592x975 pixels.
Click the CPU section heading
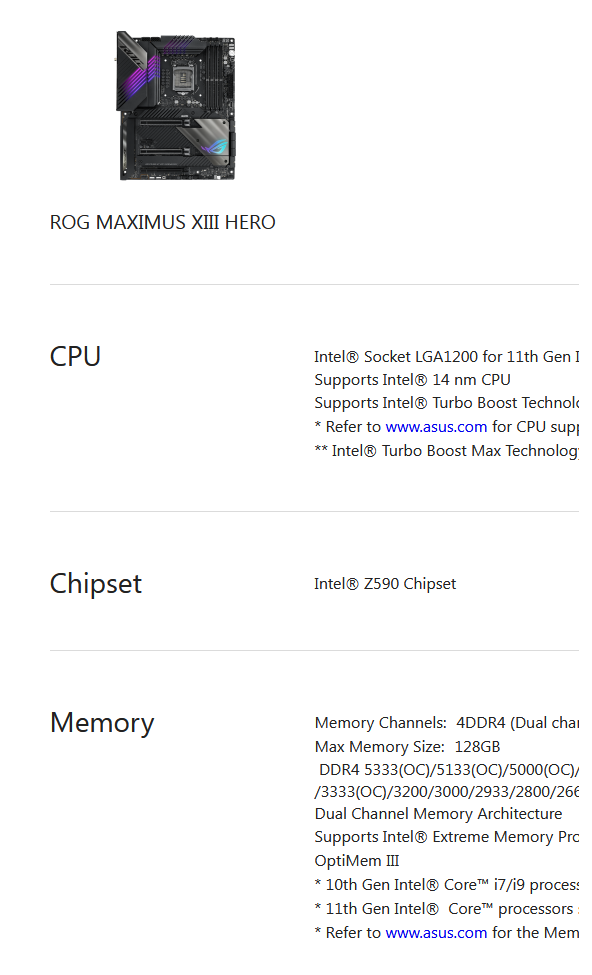click(75, 356)
